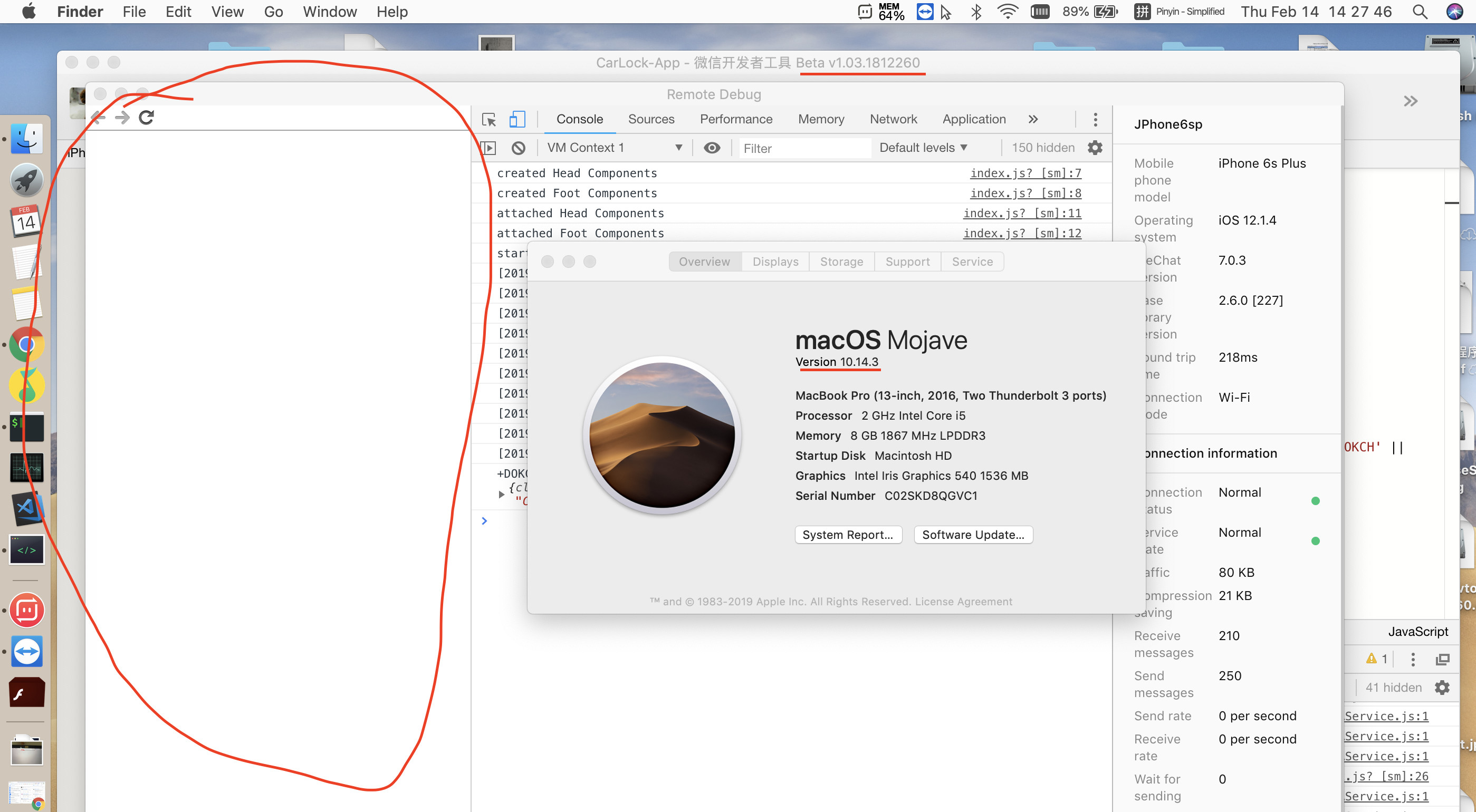Click the inspect element cursor icon
The height and width of the screenshot is (812, 1476).
coord(489,119)
